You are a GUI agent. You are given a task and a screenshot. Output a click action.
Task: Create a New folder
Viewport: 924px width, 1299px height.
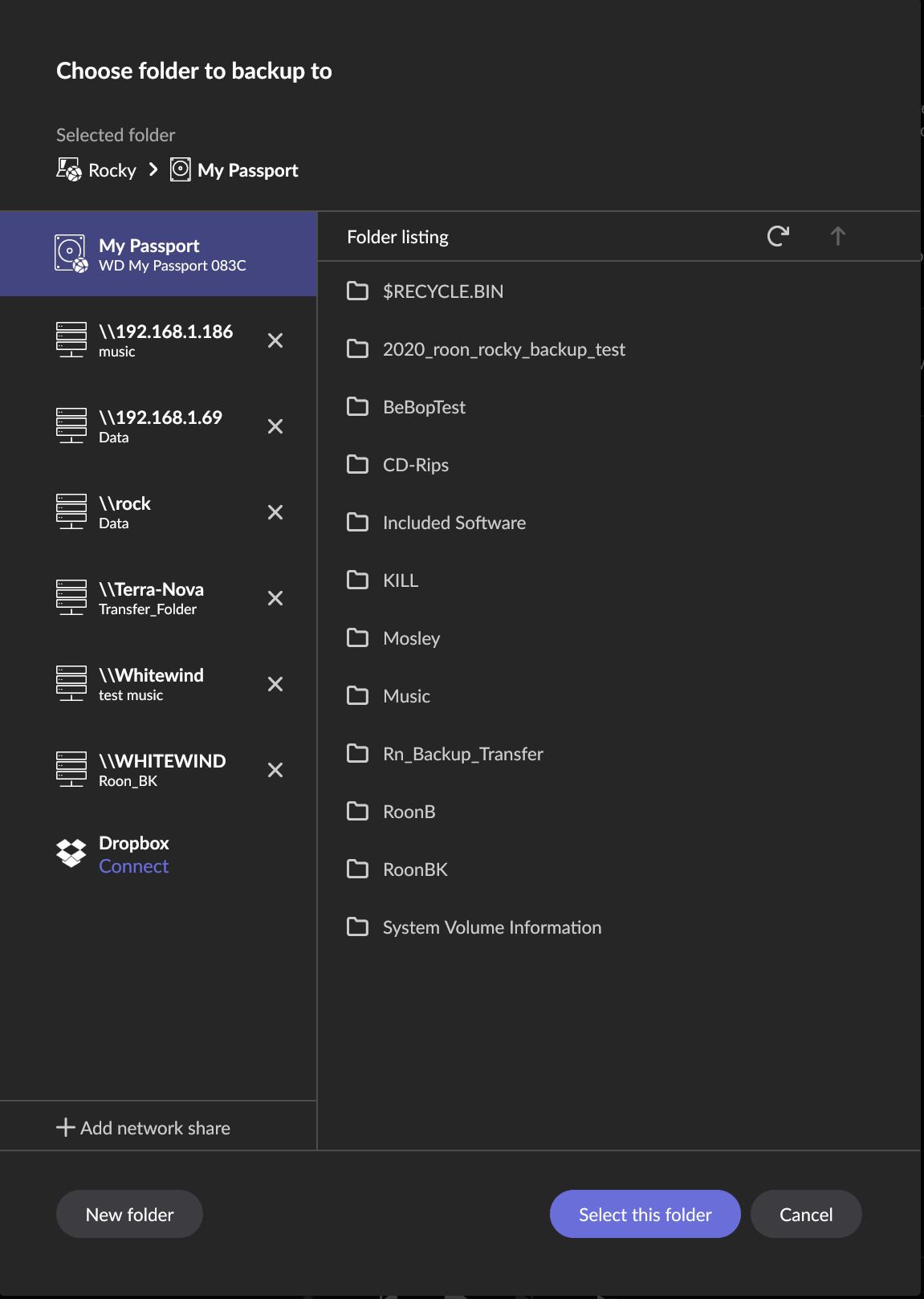click(x=129, y=1214)
